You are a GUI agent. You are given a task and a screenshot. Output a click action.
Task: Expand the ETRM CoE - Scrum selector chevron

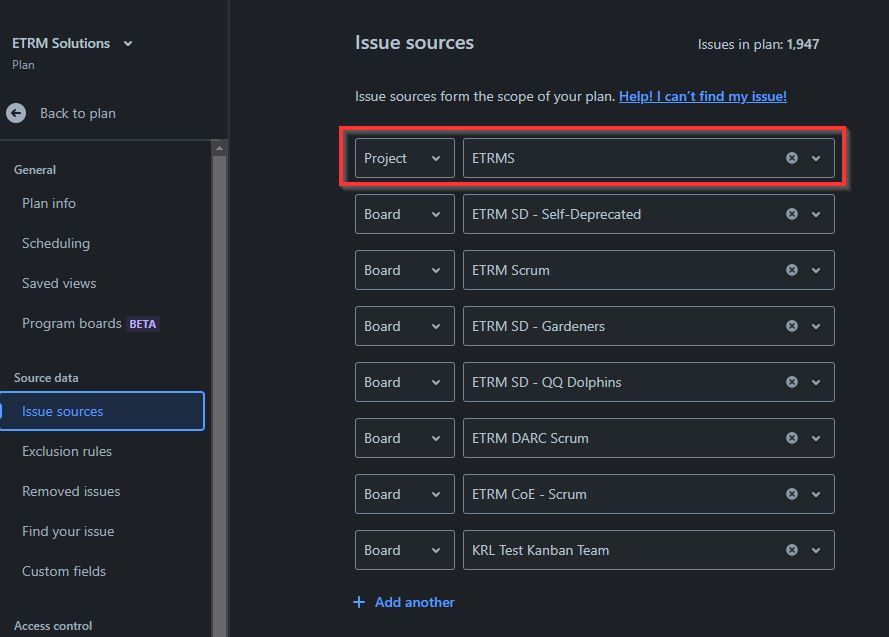[x=816, y=494]
